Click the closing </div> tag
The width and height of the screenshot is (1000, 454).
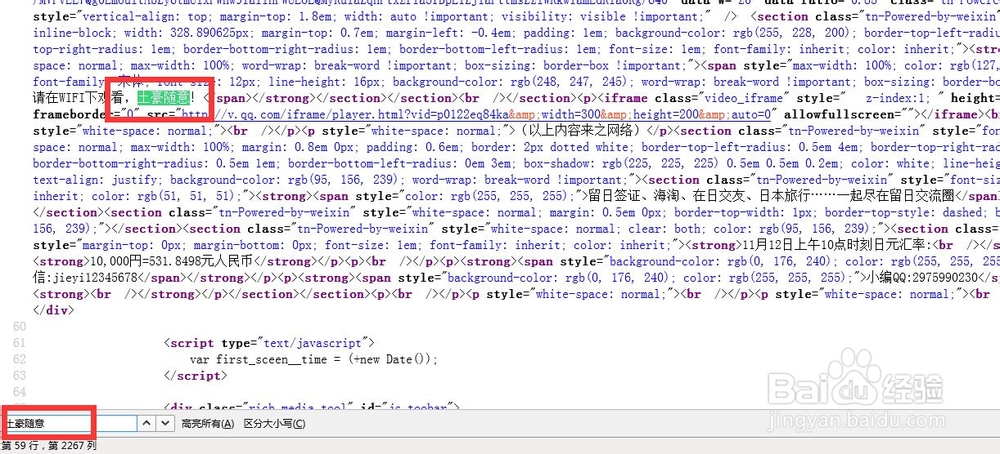coord(54,311)
